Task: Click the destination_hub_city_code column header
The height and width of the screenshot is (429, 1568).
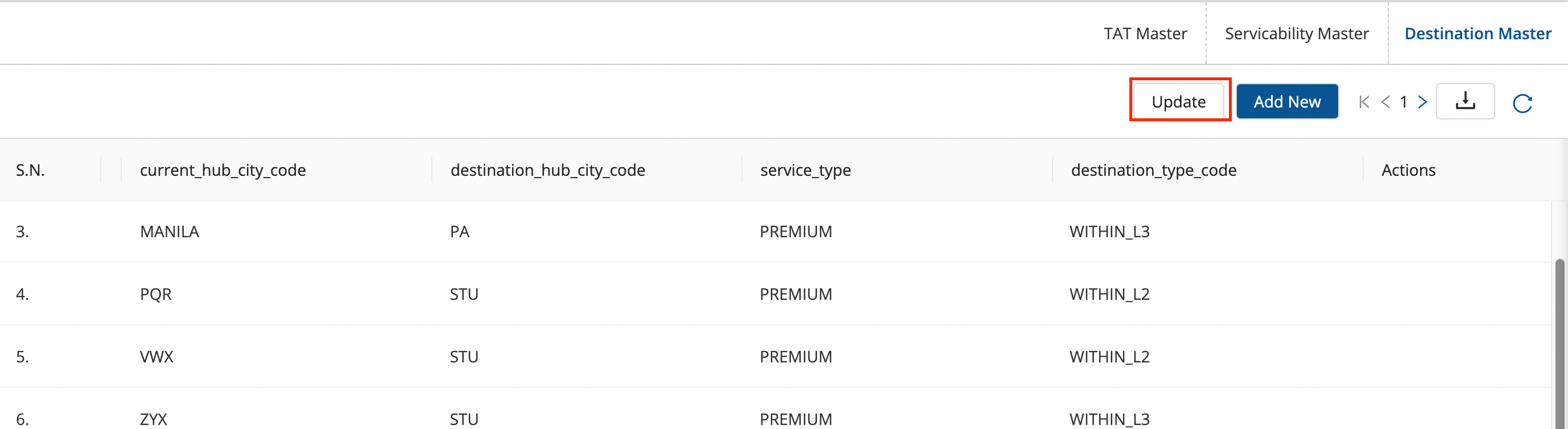Action: pyautogui.click(x=547, y=170)
